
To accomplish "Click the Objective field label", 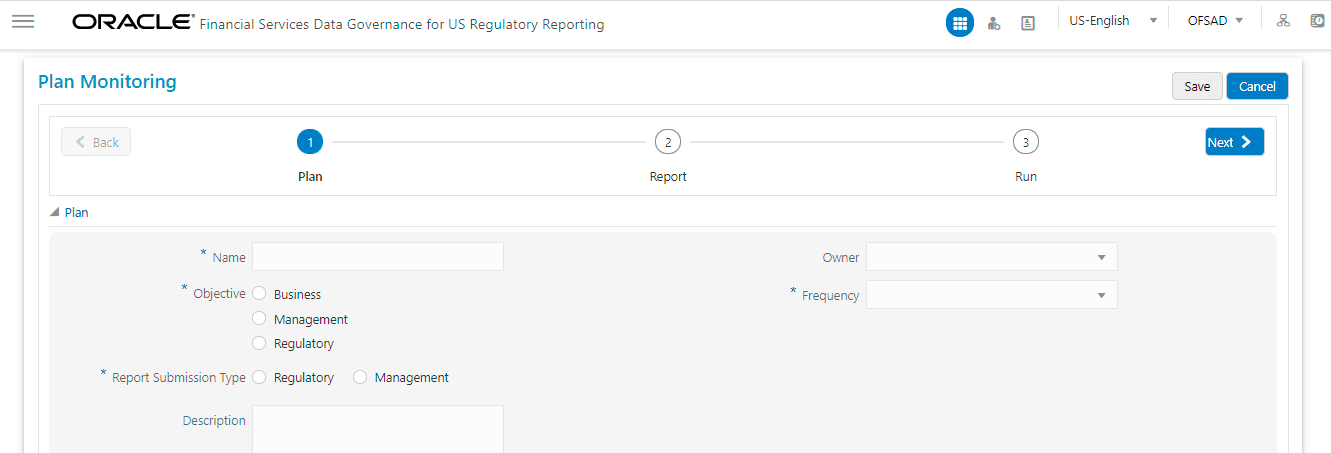I will 219,294.
